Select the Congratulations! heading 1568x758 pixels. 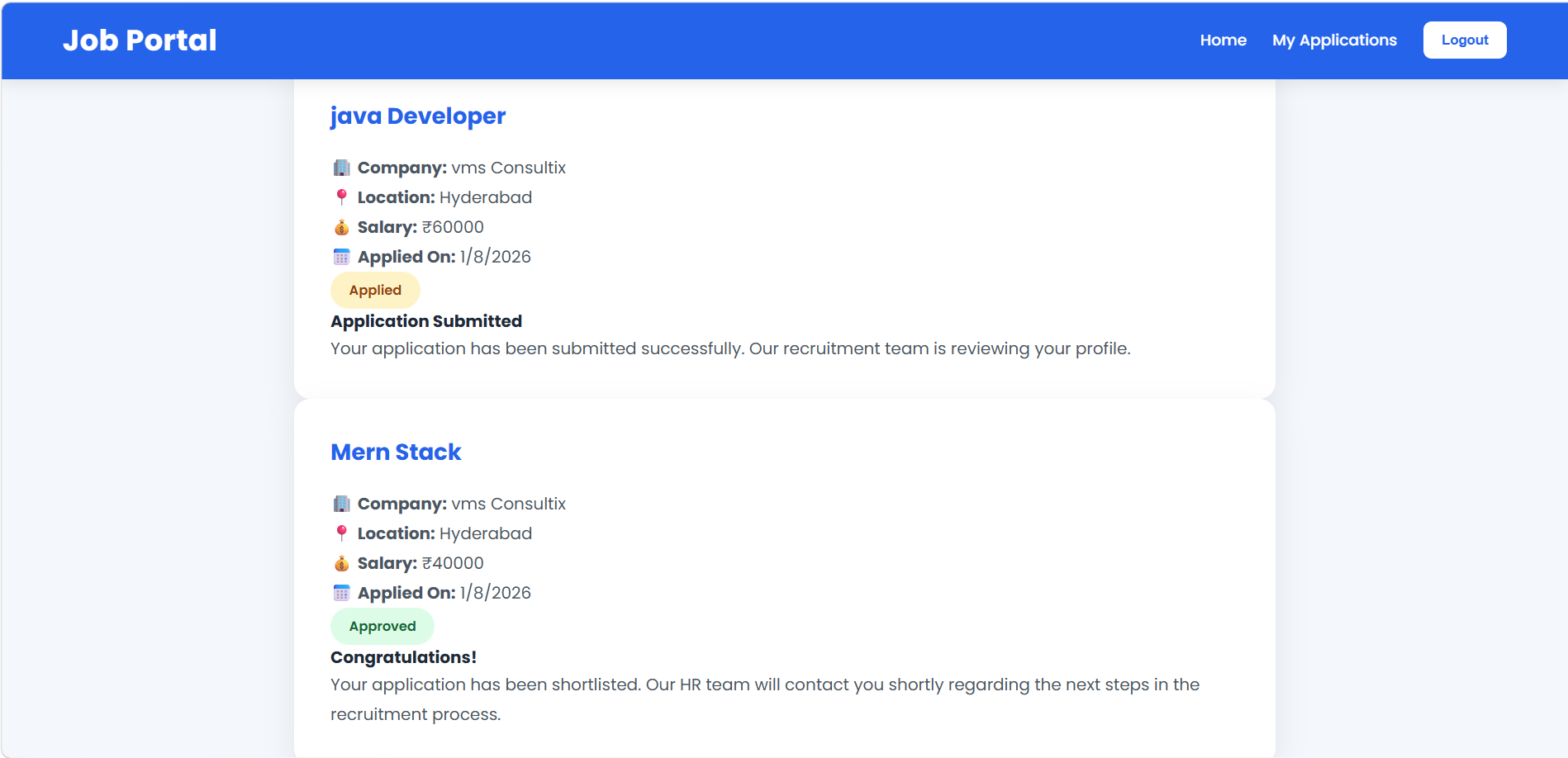(403, 657)
